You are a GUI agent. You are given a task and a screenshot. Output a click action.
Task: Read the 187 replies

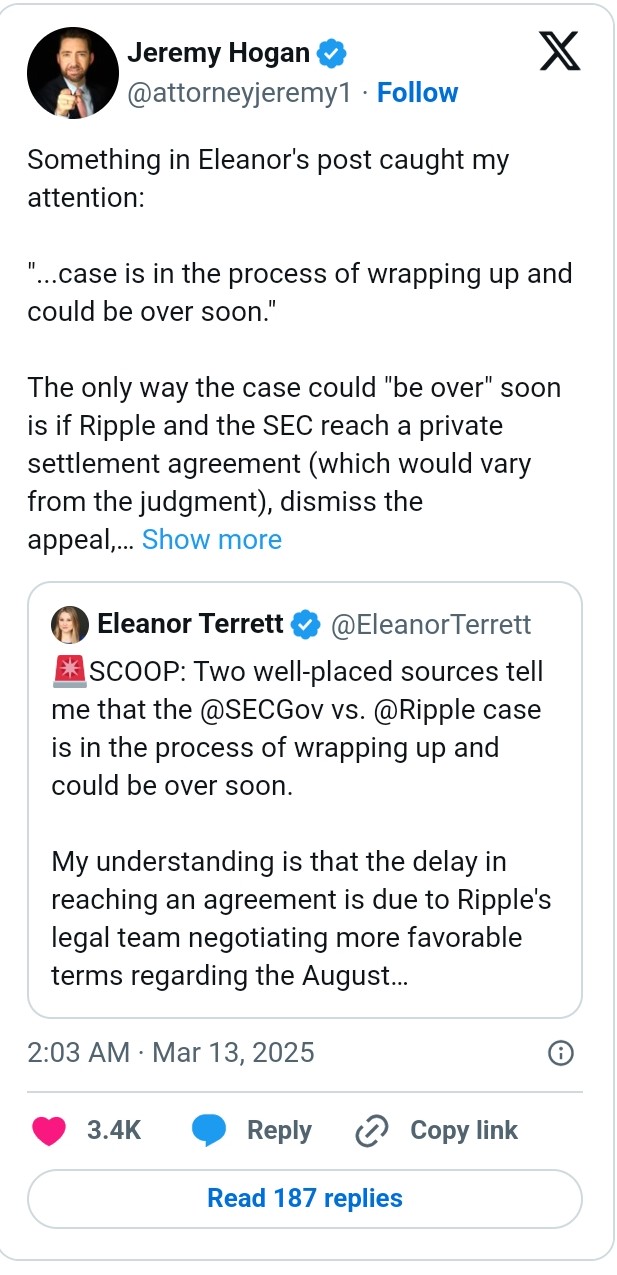tap(306, 1198)
